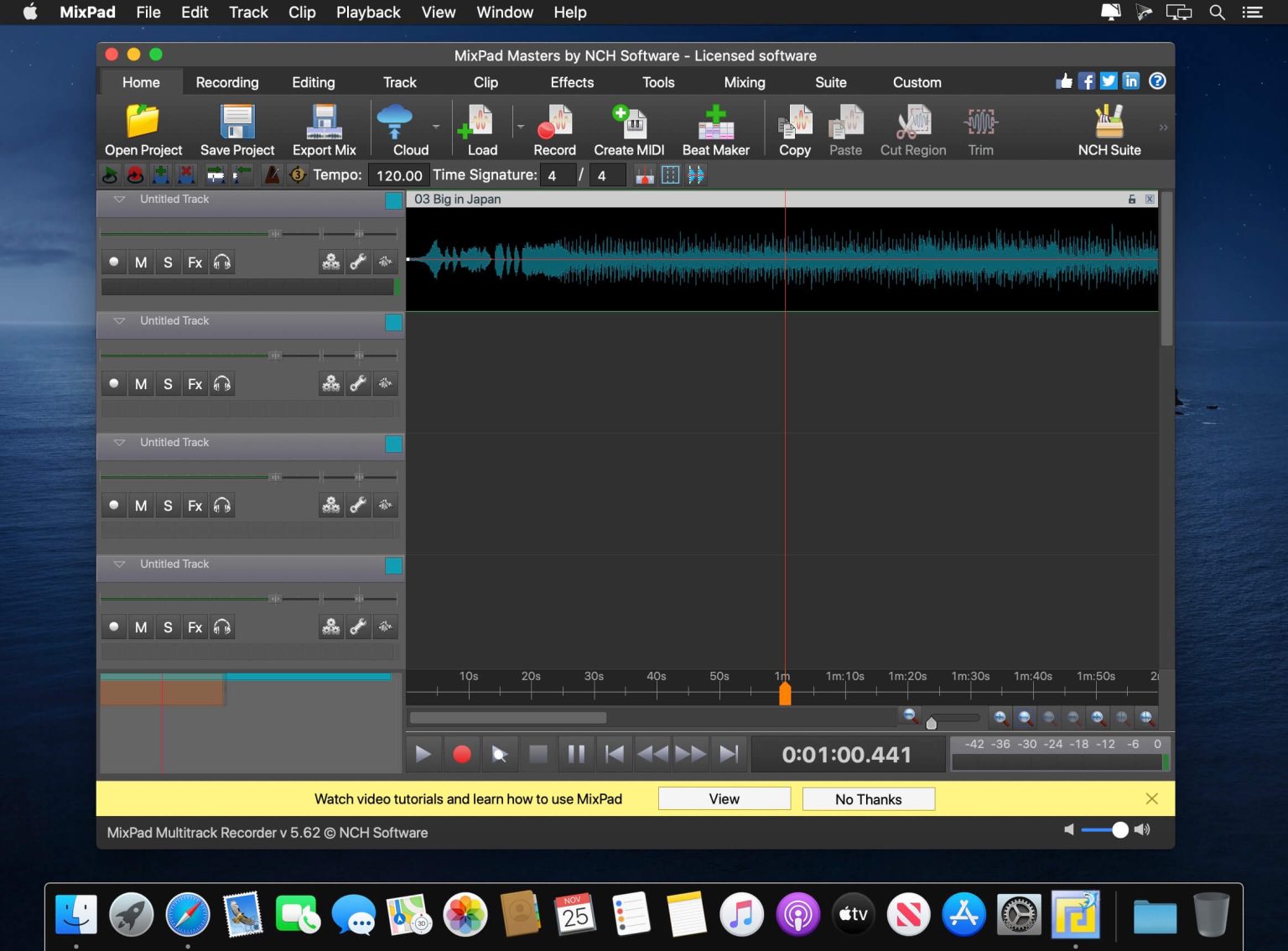The height and width of the screenshot is (951, 1288).
Task: Click the wrench icon on the first track
Action: (x=357, y=262)
